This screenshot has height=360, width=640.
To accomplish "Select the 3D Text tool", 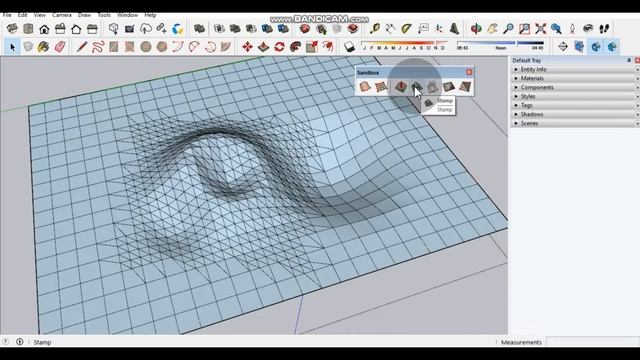I will [x=454, y=29].
